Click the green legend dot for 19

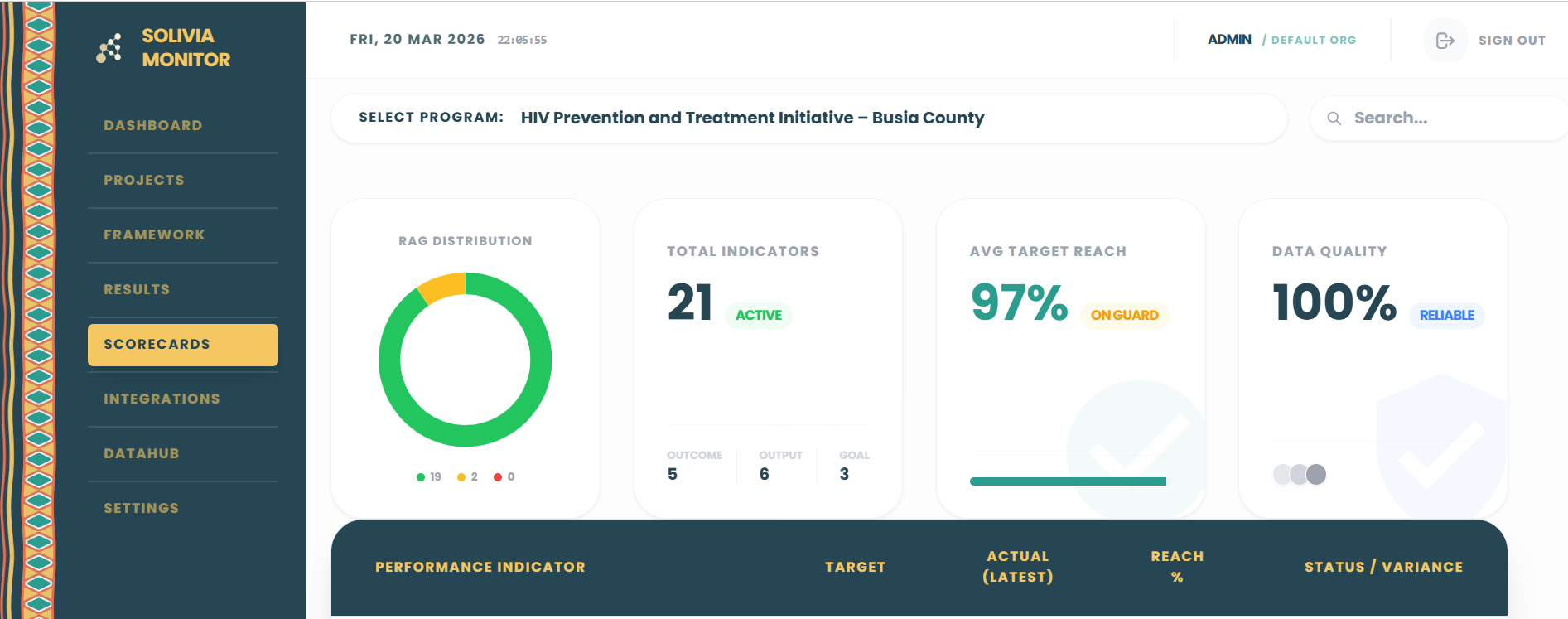(421, 477)
